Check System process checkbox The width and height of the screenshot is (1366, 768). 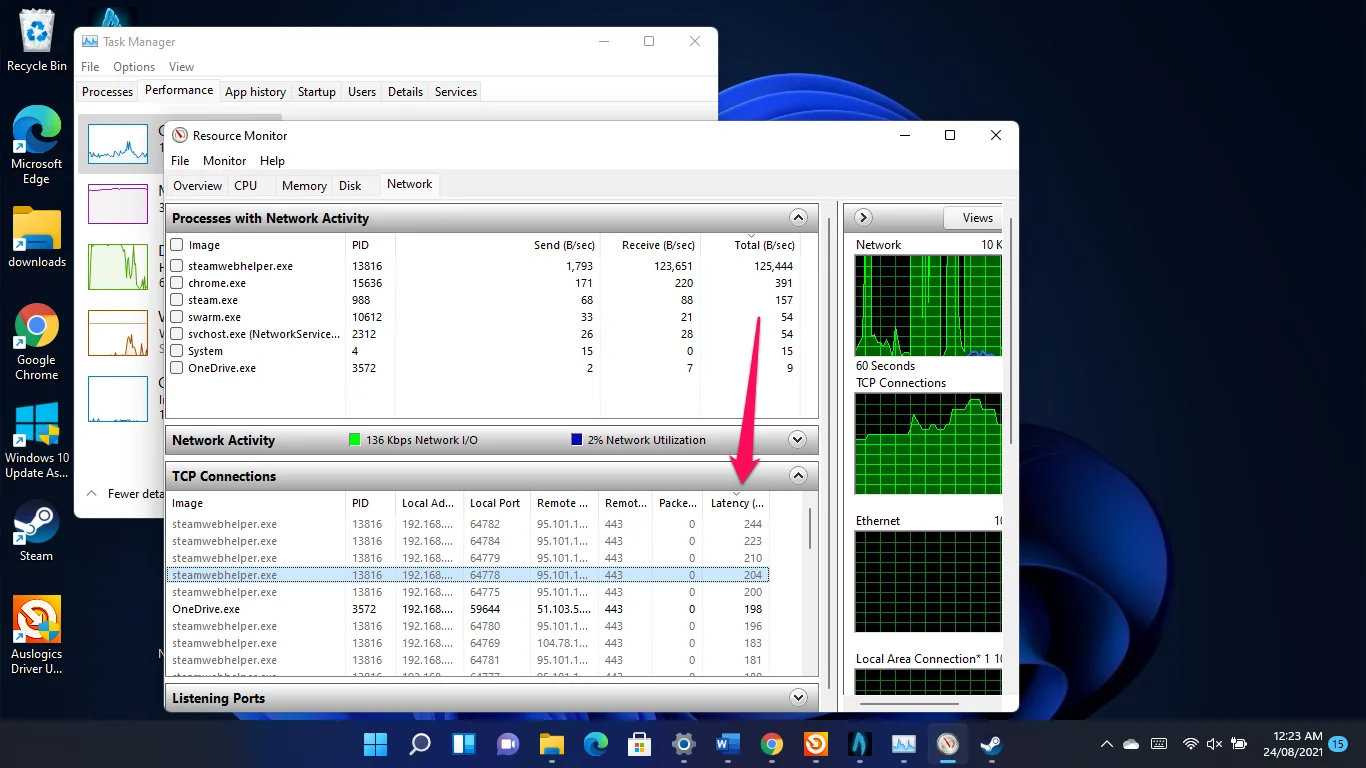177,351
